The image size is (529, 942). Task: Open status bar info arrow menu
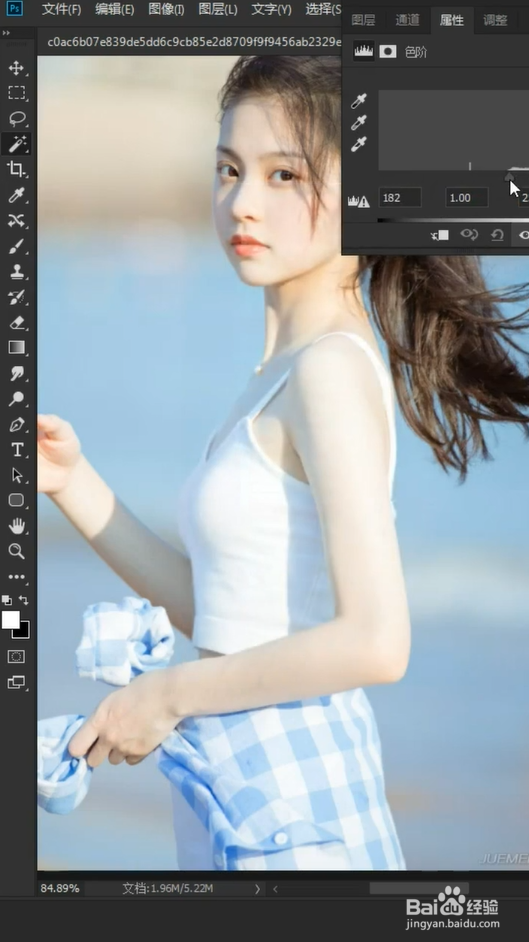click(x=257, y=889)
